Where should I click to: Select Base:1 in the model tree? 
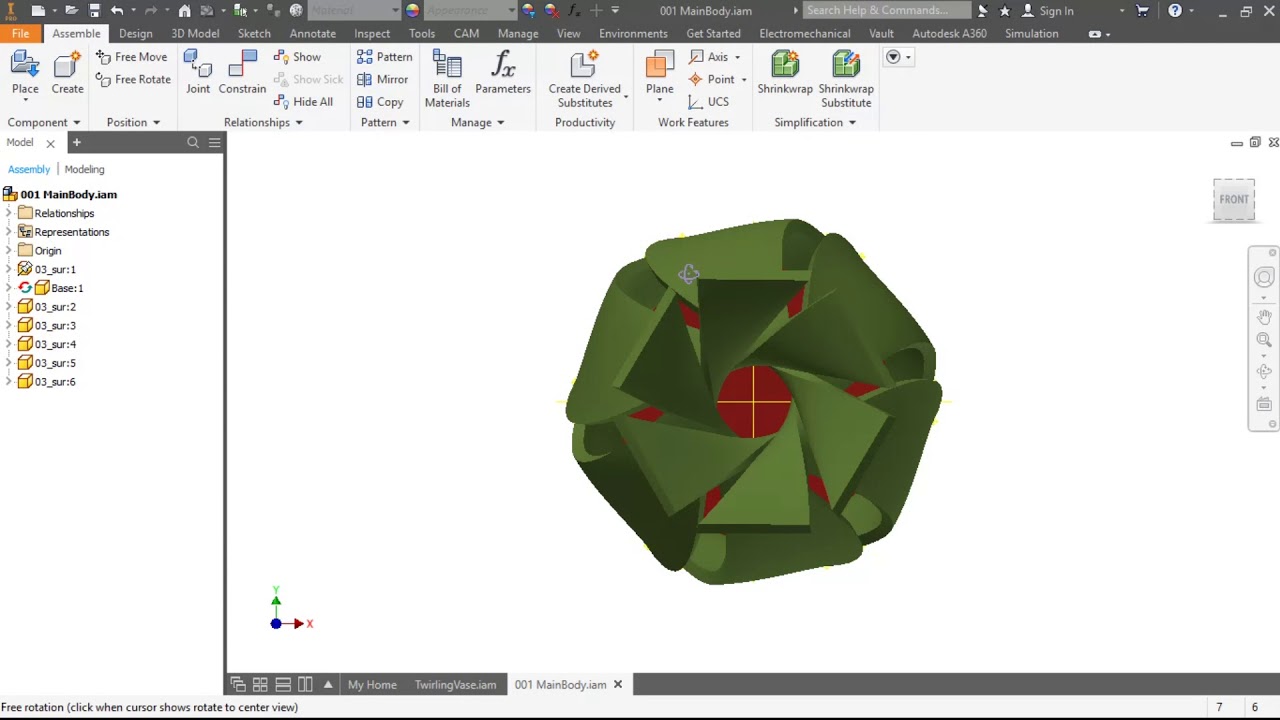pyautogui.click(x=67, y=288)
